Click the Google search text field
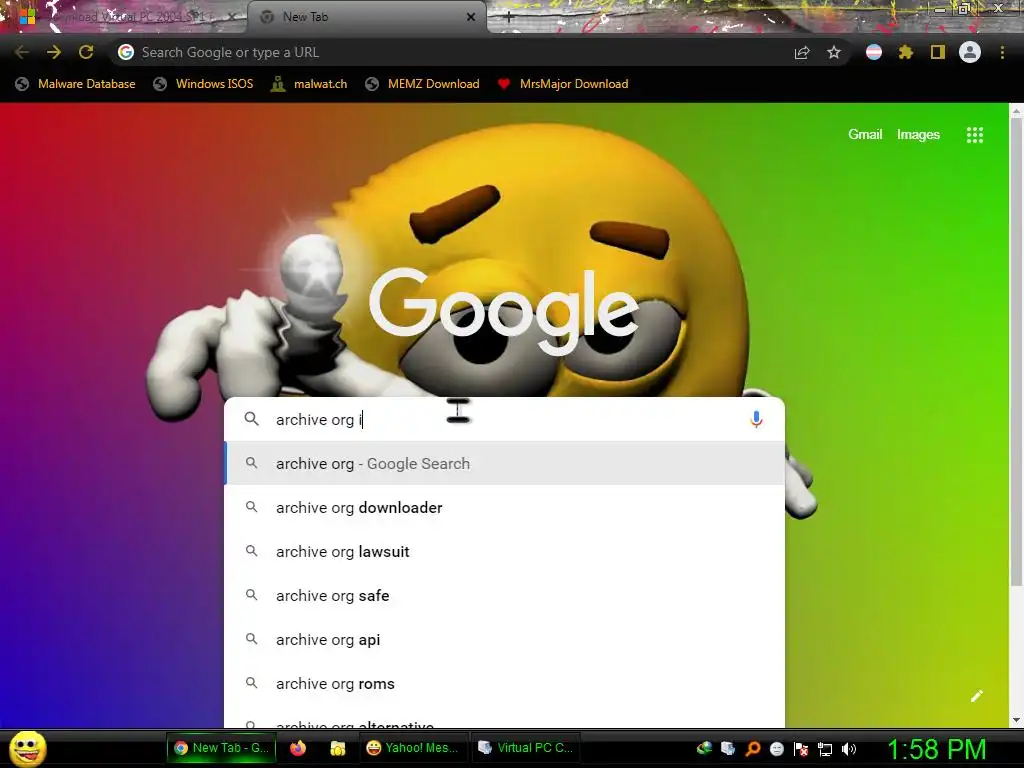1024x768 pixels. [503, 419]
